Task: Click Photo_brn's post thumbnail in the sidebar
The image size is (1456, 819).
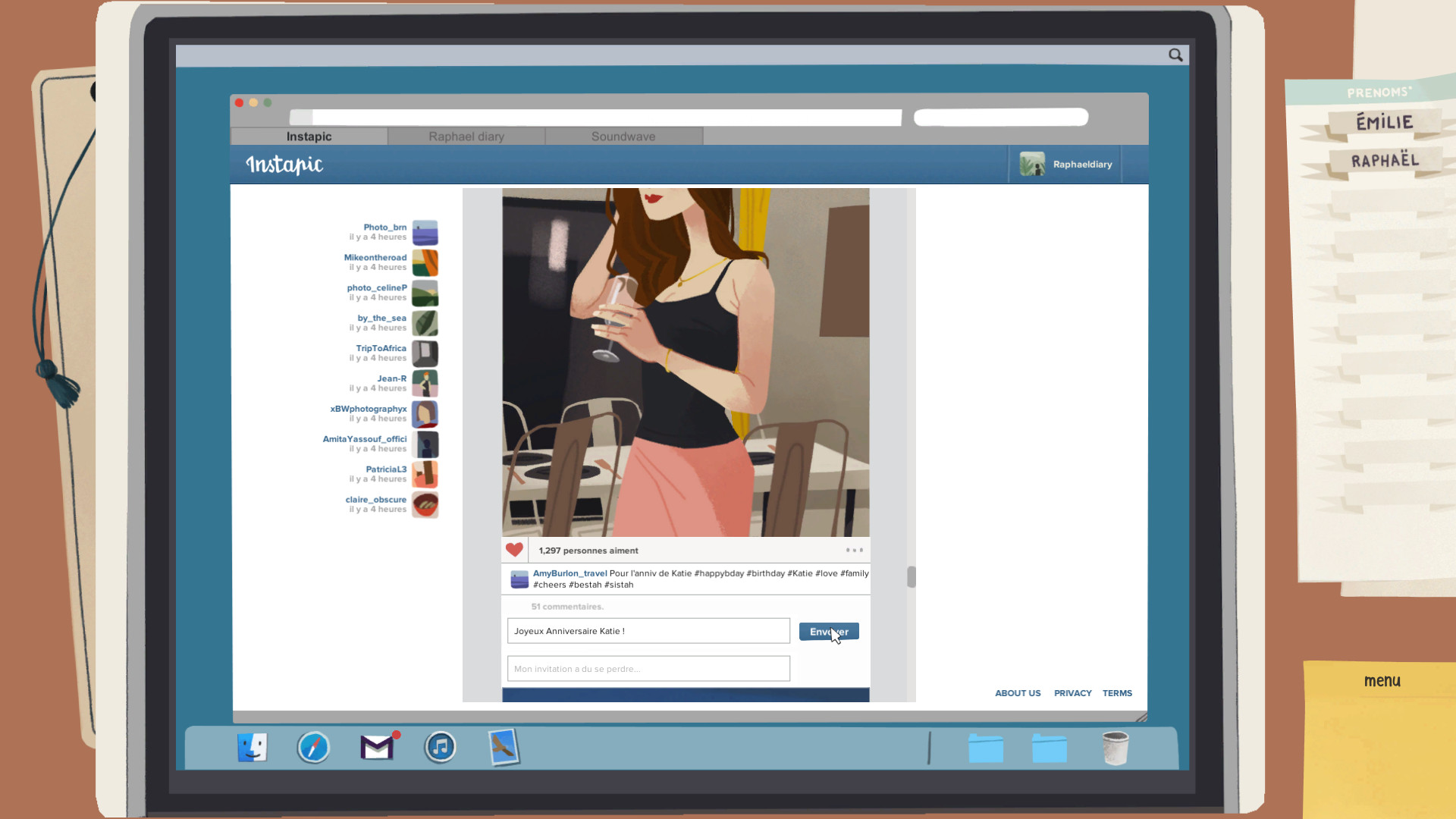Action: point(425,232)
